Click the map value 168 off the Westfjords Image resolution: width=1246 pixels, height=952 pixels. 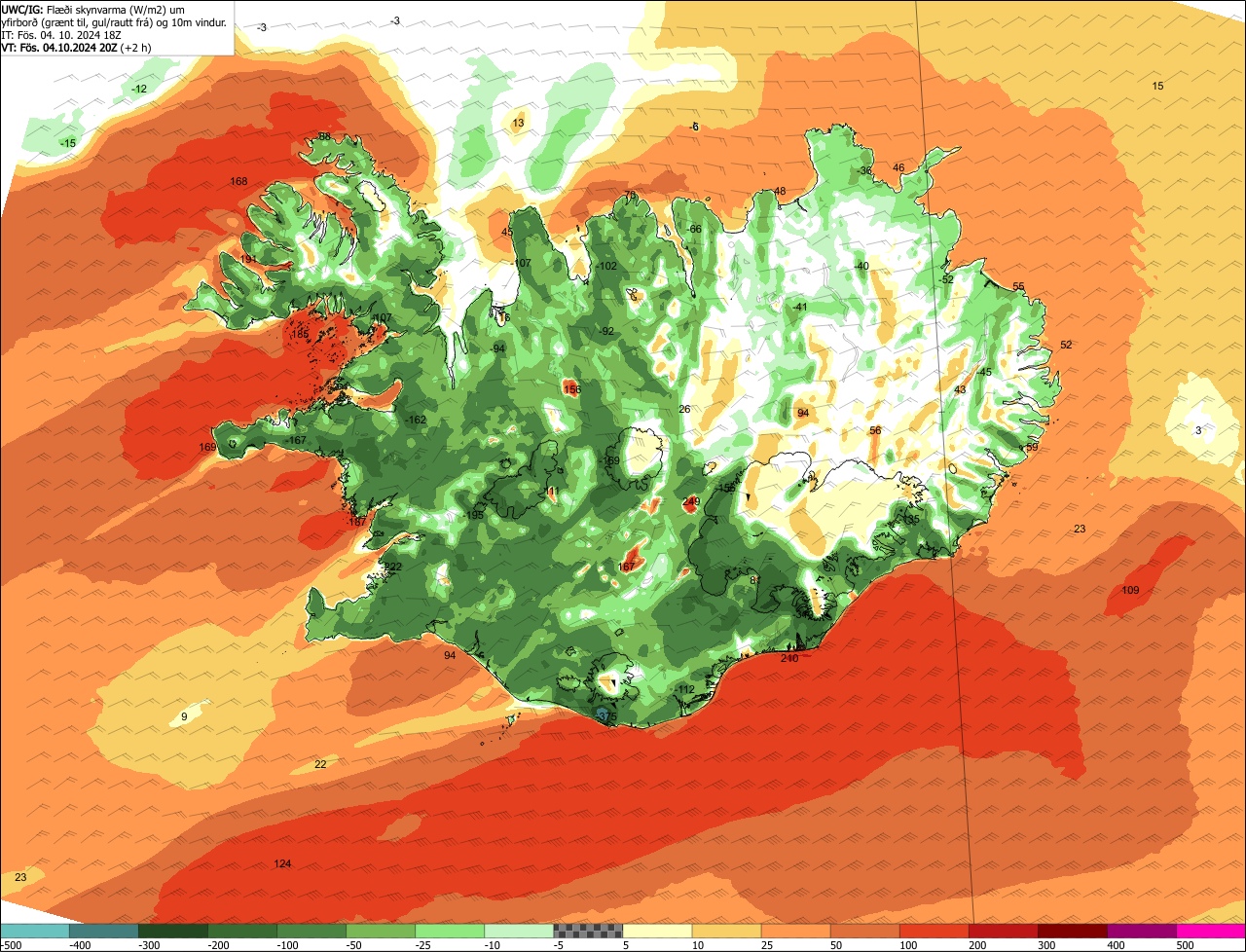click(x=238, y=181)
